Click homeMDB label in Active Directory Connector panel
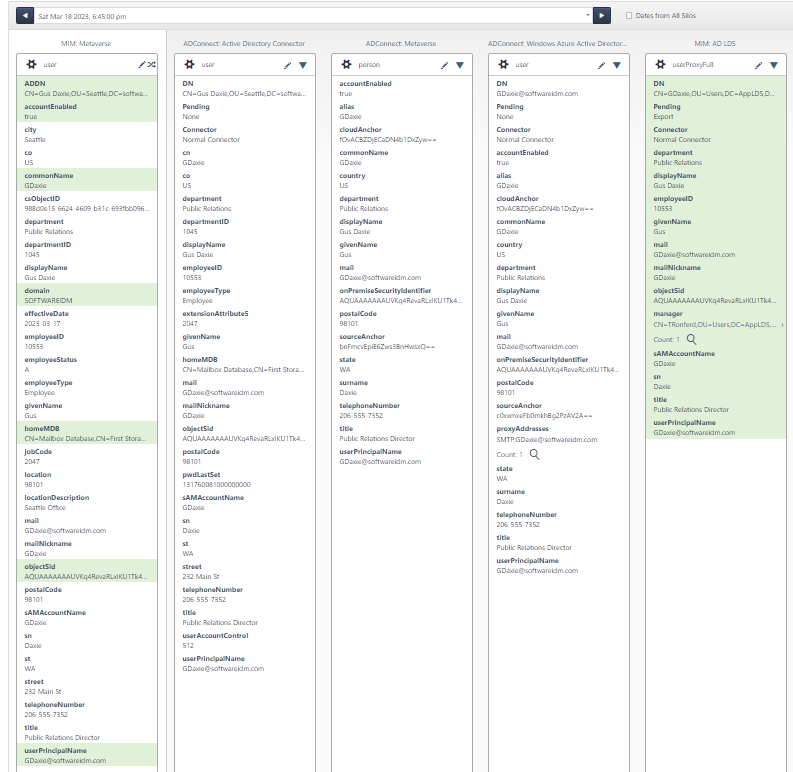Image resolution: width=793 pixels, height=772 pixels. coord(200,360)
